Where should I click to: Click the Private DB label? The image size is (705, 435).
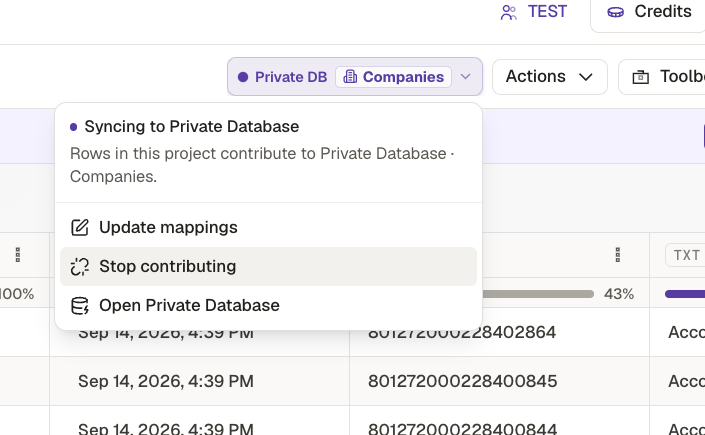point(291,77)
